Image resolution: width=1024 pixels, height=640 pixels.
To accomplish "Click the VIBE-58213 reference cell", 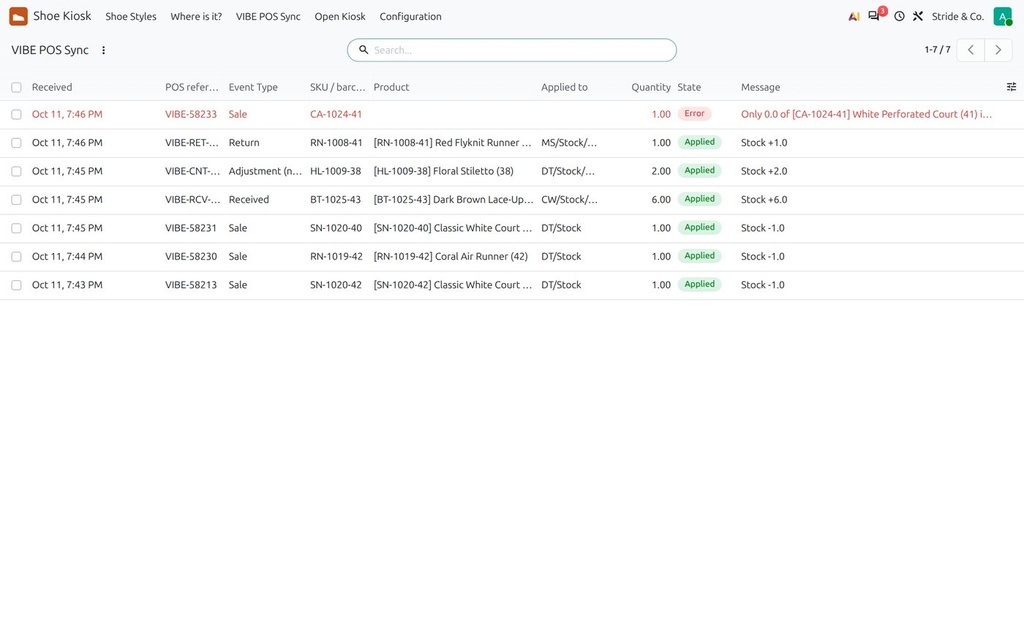I will (x=191, y=285).
